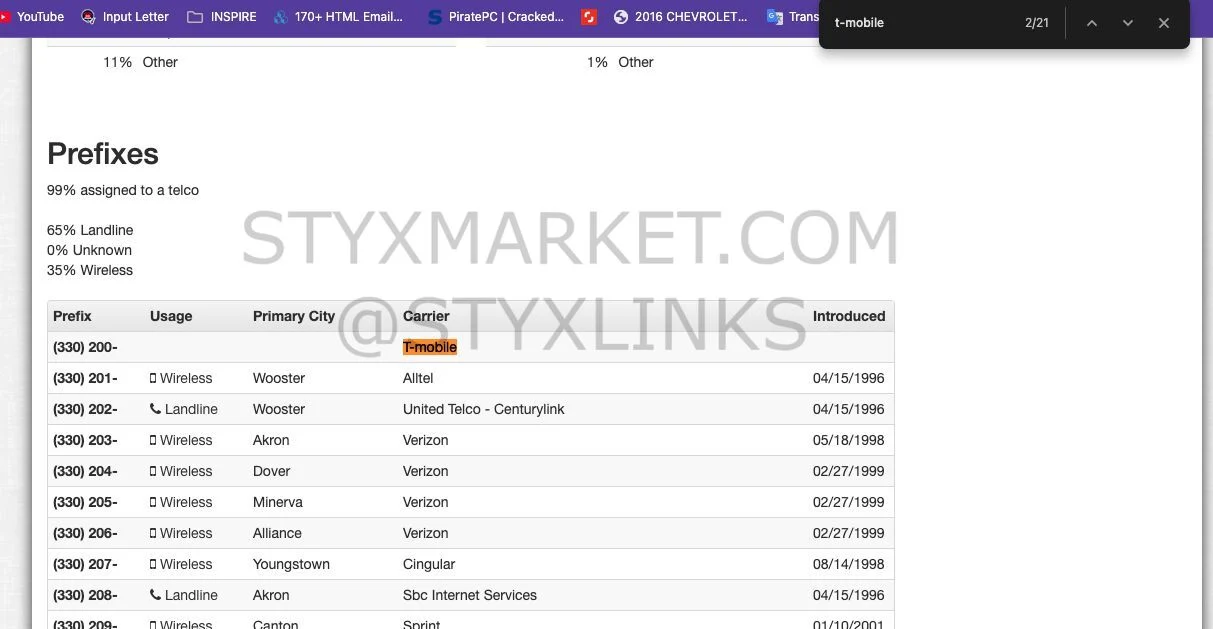Open the 170+ HTML Email bookmark
This screenshot has width=1213, height=629.
click(338, 17)
